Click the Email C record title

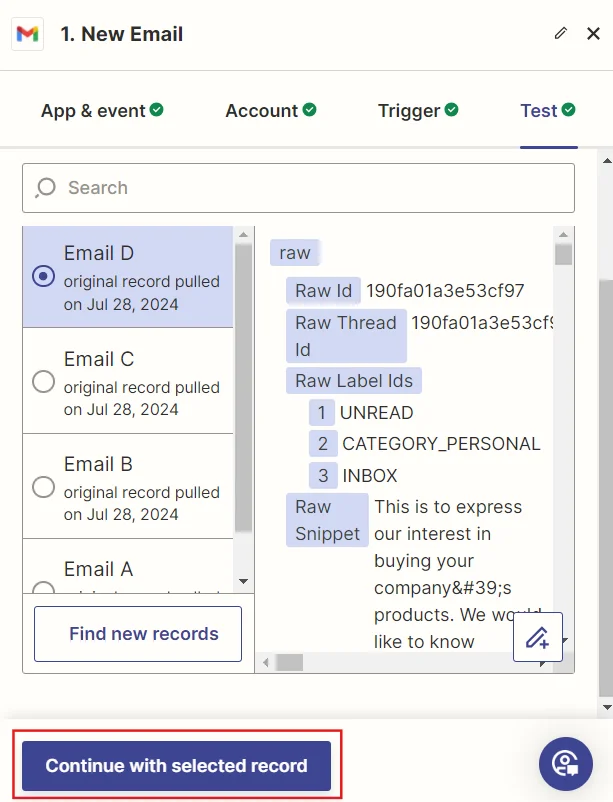[x=99, y=359]
